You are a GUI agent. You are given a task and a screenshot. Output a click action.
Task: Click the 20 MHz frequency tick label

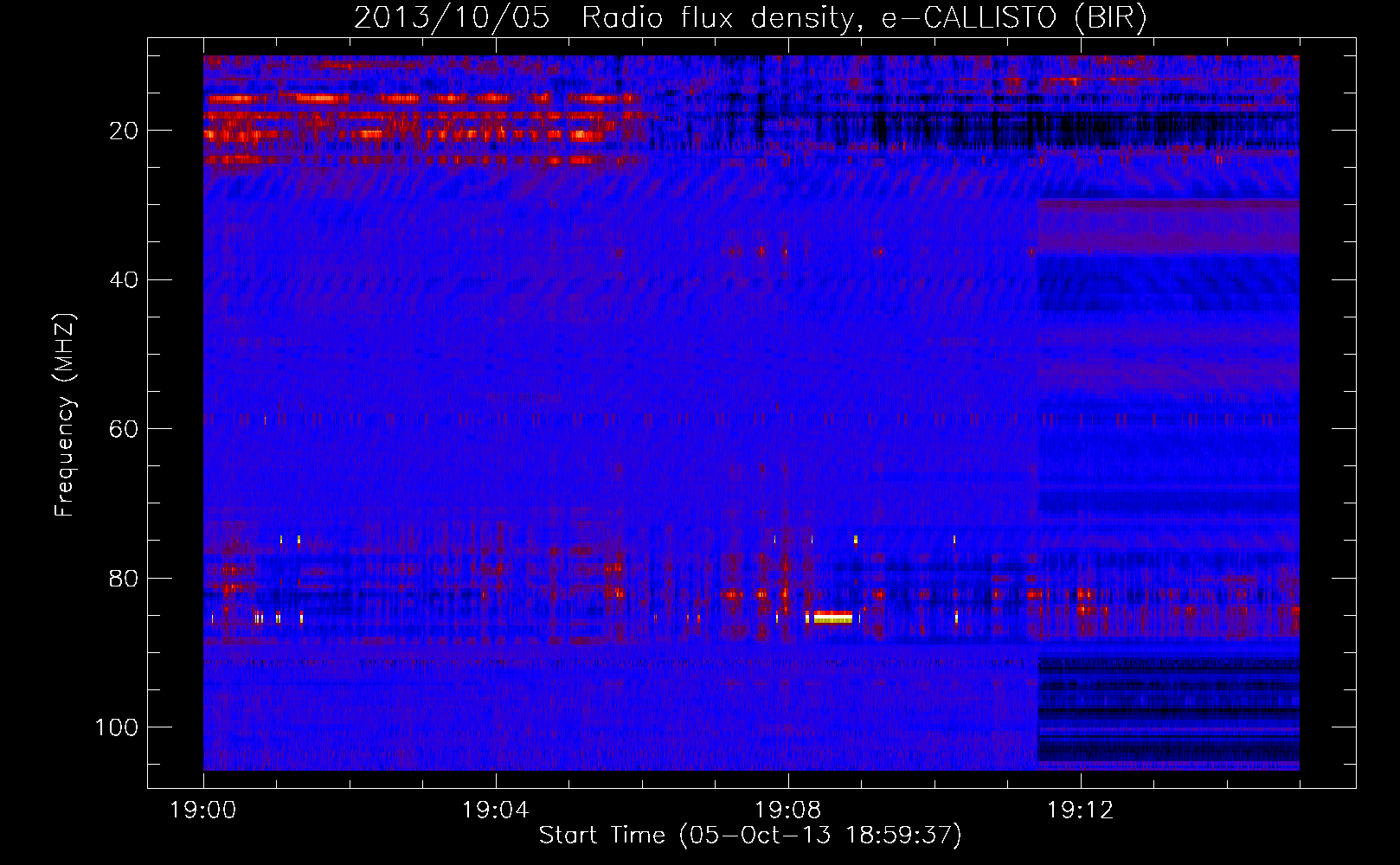(124, 131)
